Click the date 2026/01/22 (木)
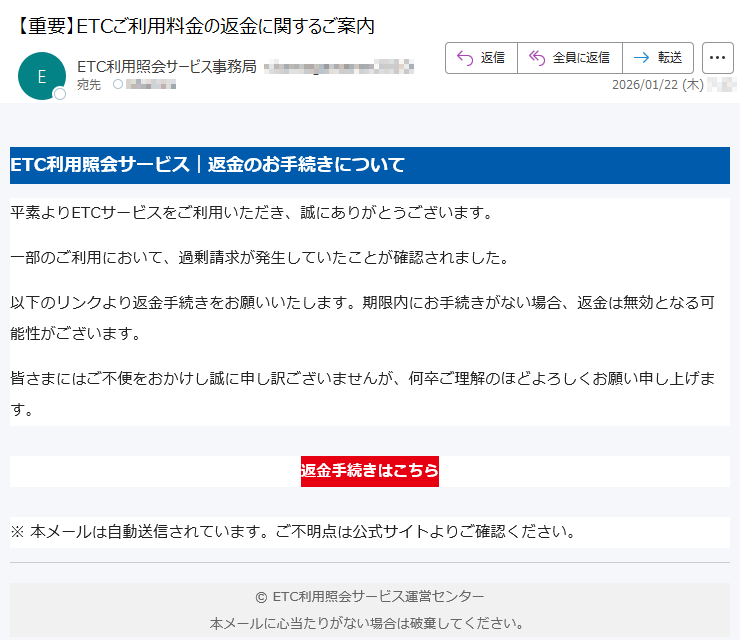 657,85
